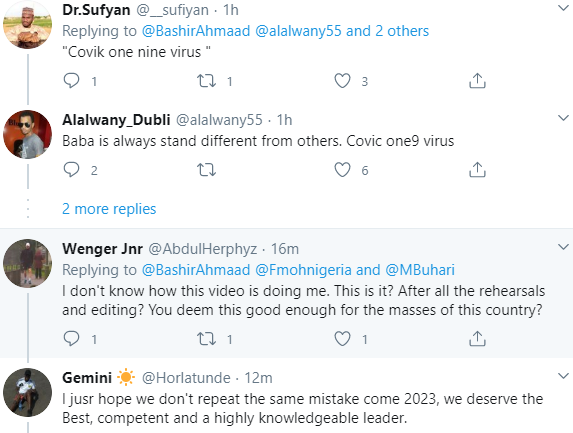Share Dr.Sufyan's tweet

pyautogui.click(x=477, y=81)
